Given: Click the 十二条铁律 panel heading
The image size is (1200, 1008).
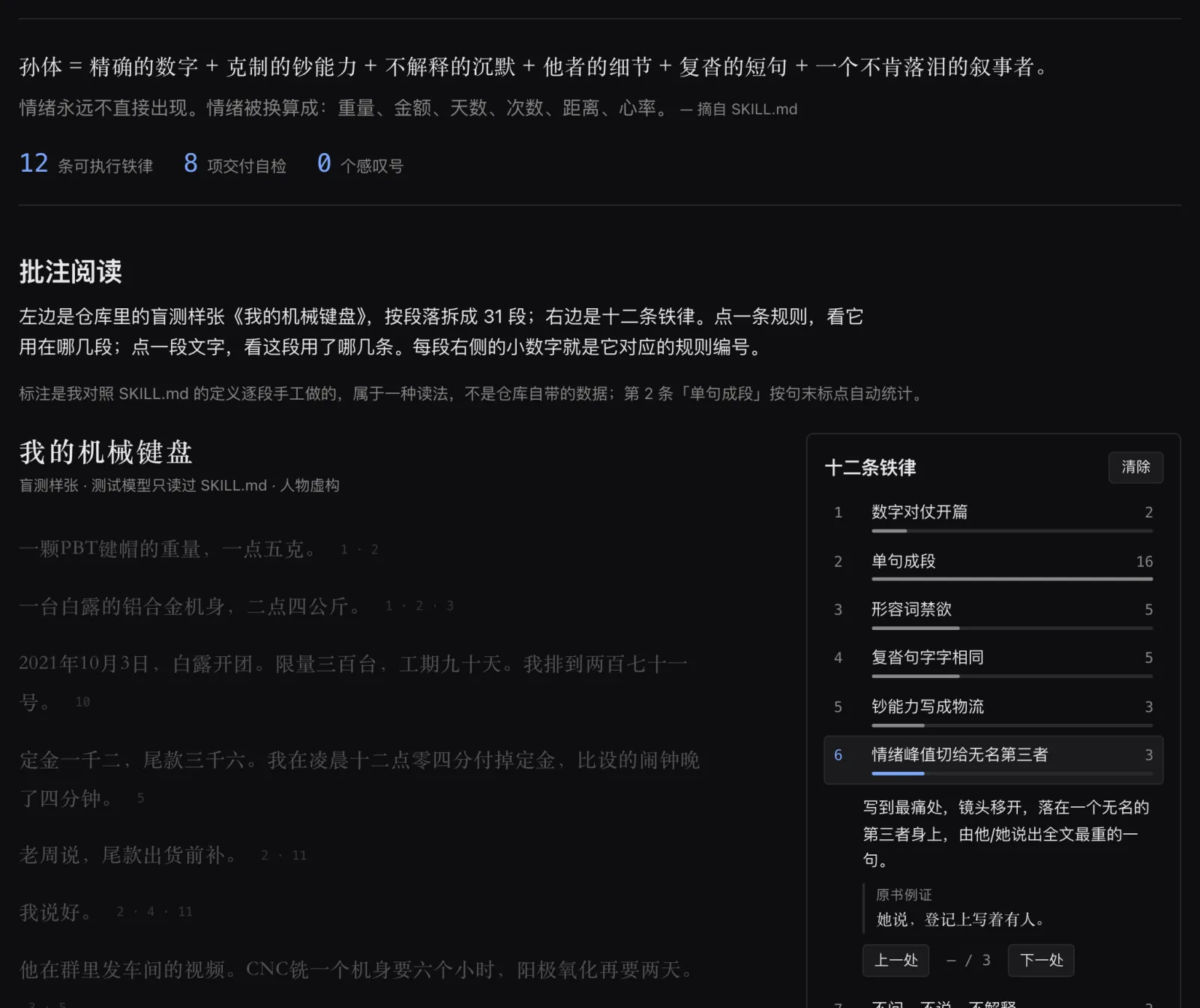Looking at the screenshot, I should point(870,467).
